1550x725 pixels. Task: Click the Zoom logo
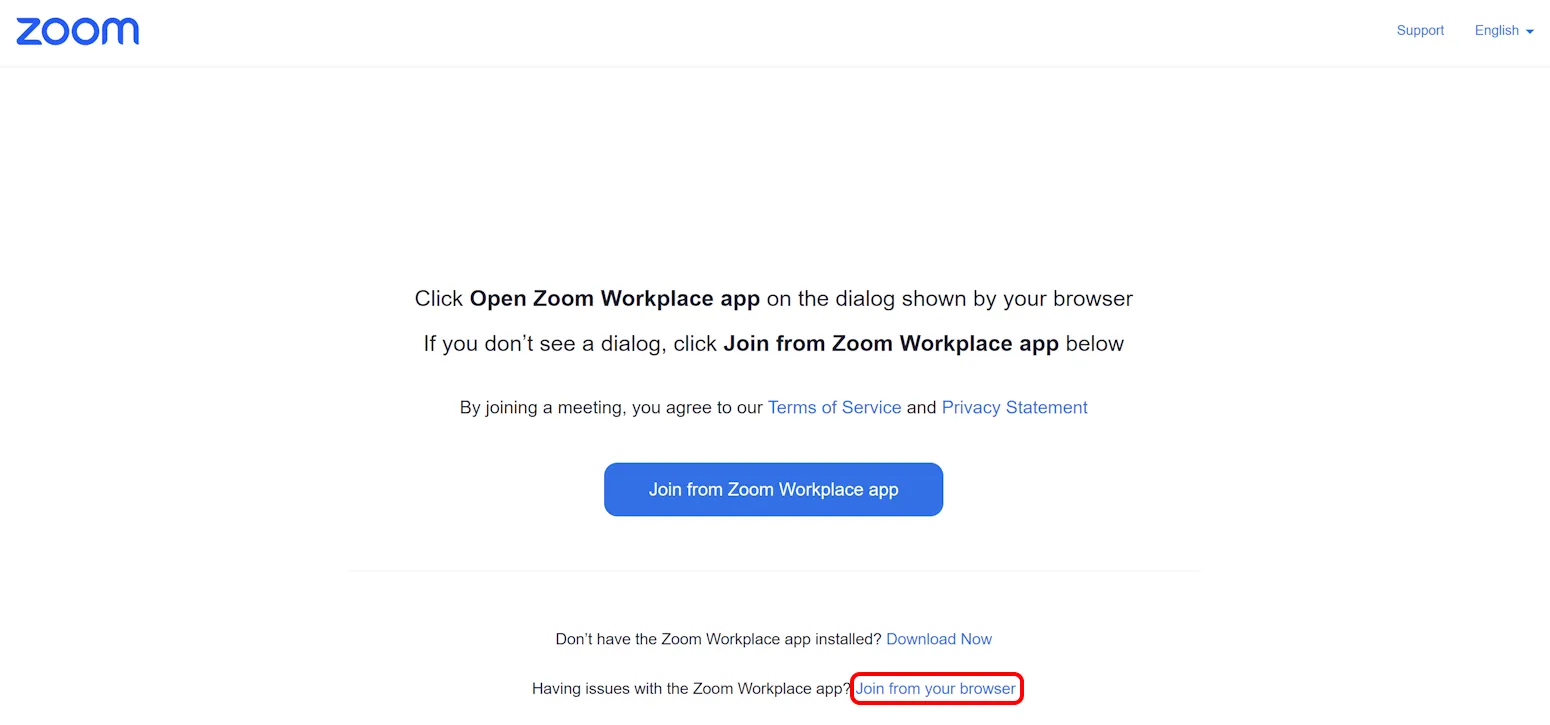(77, 31)
